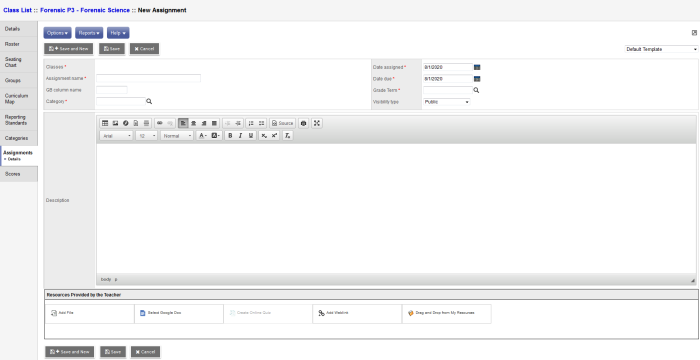Switch to the Scores tab
Viewport: 700px width, 360px height.
coord(19,174)
